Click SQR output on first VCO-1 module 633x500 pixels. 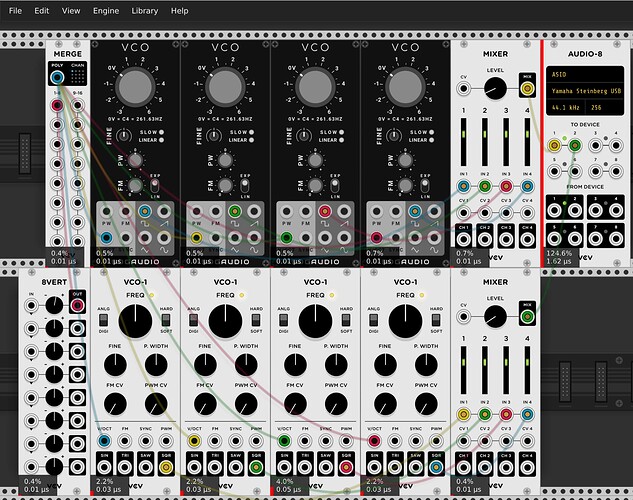point(166,468)
